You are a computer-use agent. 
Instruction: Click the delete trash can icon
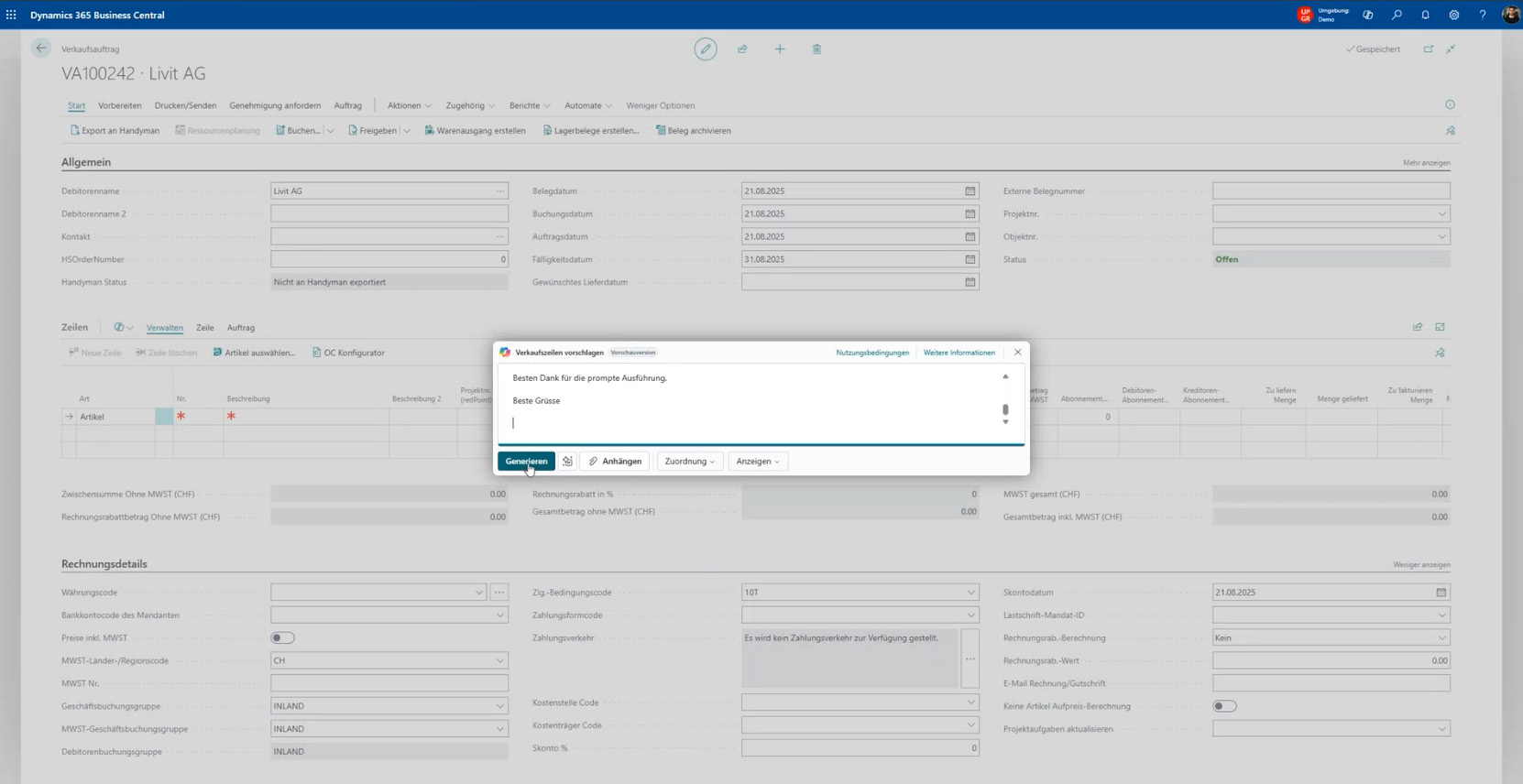pos(816,49)
